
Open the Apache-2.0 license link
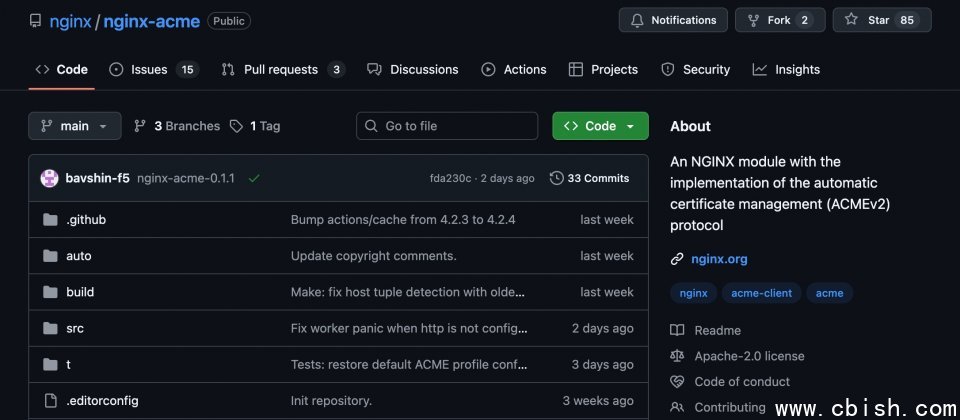(749, 356)
